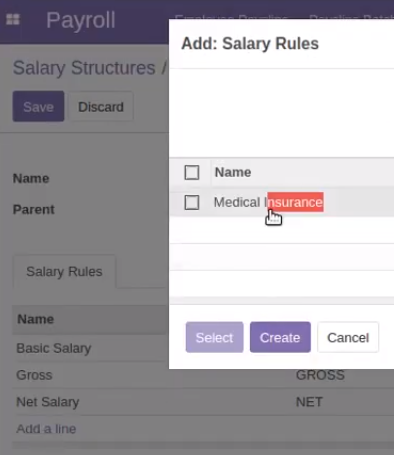Open the apps grid menu icon
Image resolution: width=394 pixels, height=455 pixels.
13,19
